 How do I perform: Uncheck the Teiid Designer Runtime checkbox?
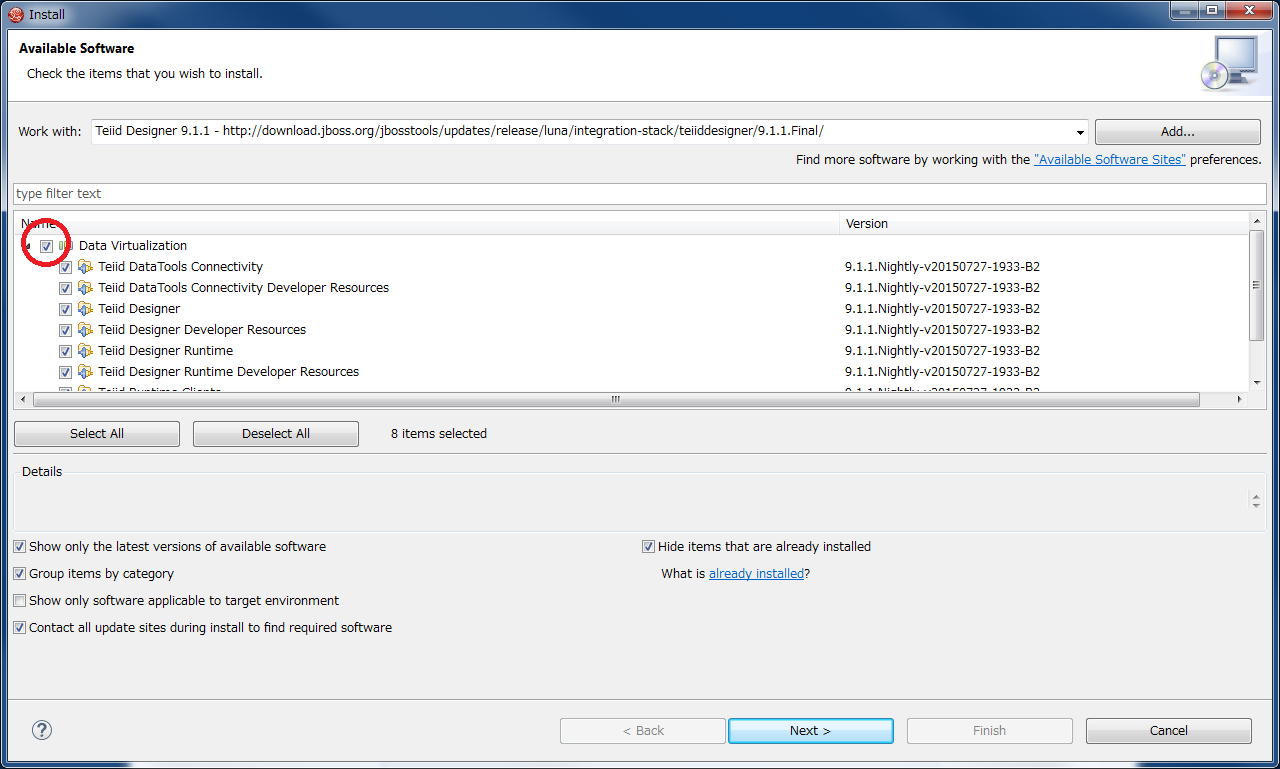point(66,351)
